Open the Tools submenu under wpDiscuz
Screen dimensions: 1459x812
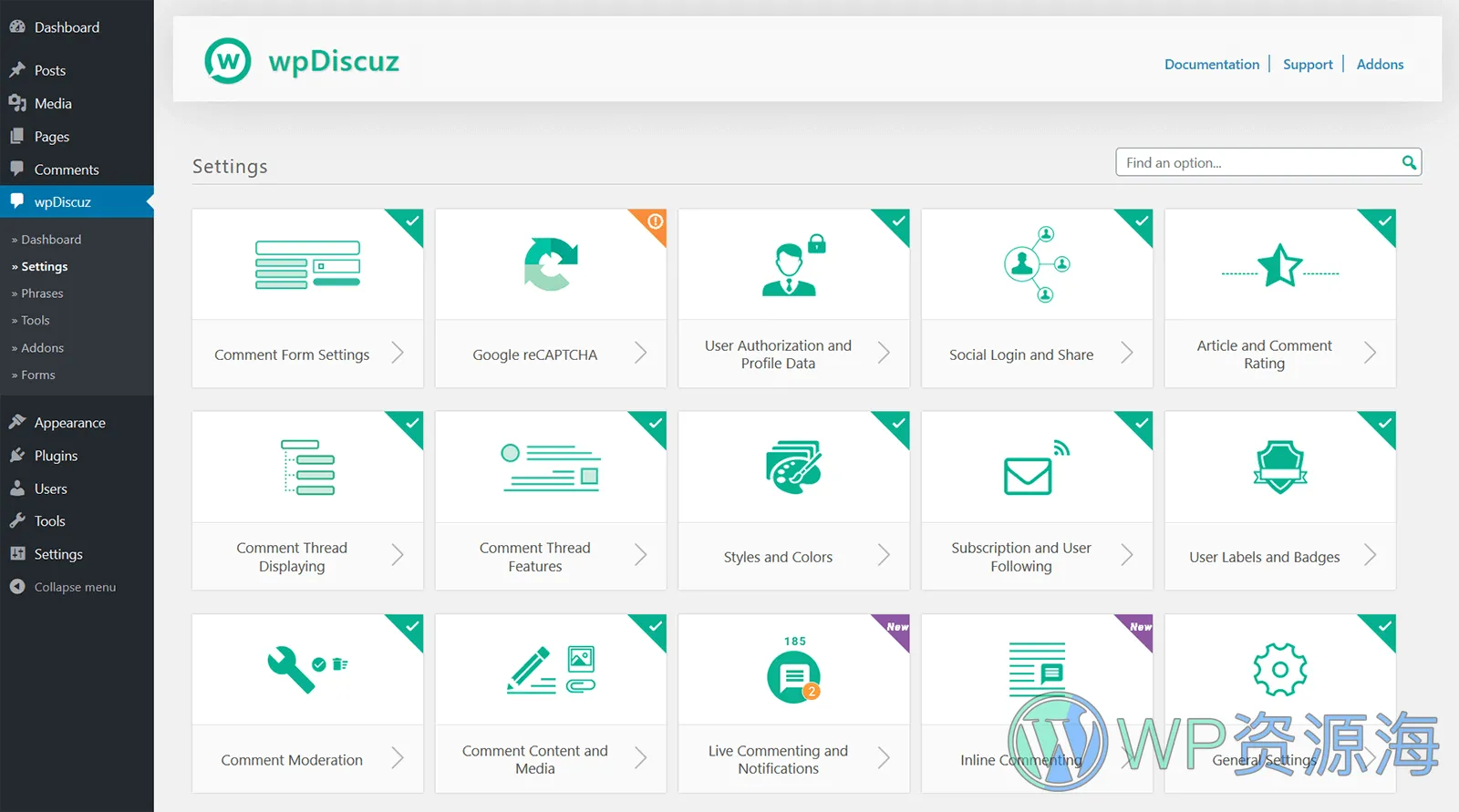tap(36, 320)
